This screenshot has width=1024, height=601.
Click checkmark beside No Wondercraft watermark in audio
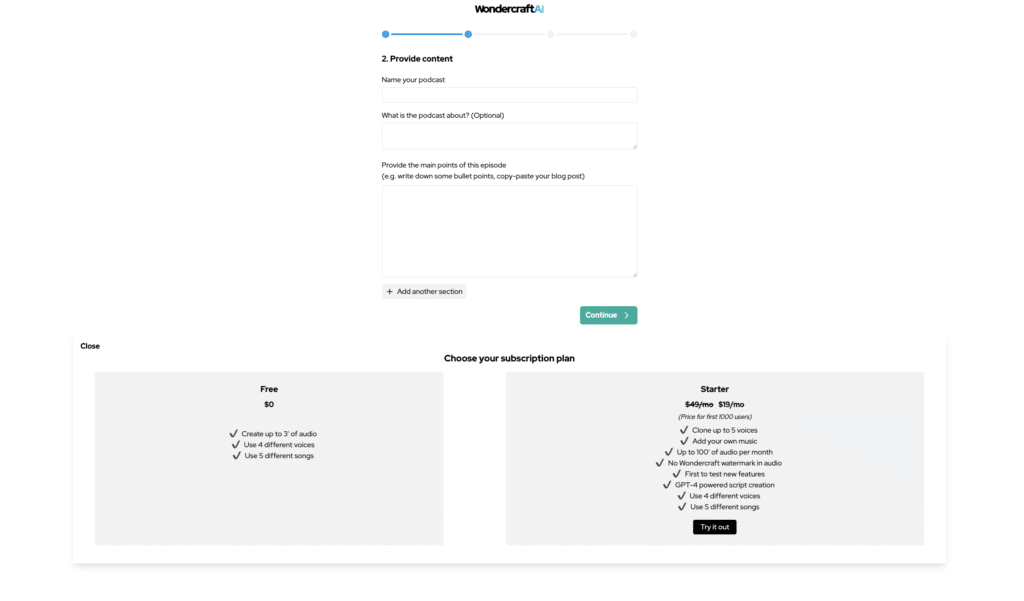tap(660, 463)
